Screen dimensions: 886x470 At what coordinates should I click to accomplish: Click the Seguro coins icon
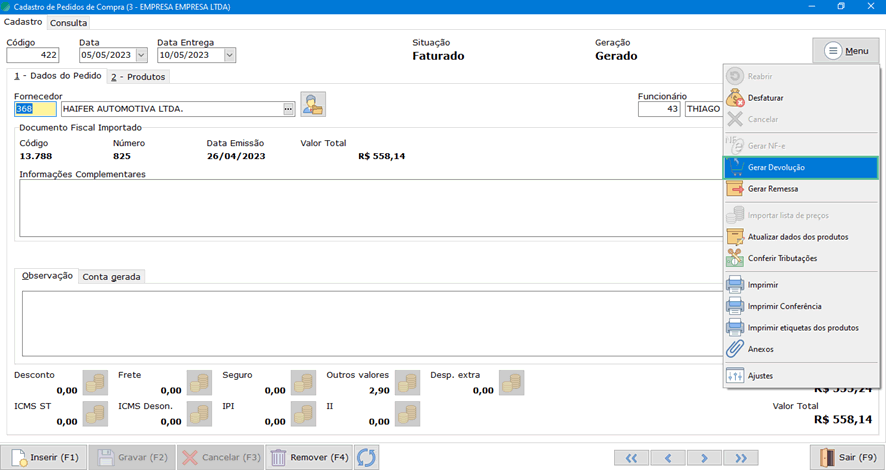point(303,383)
